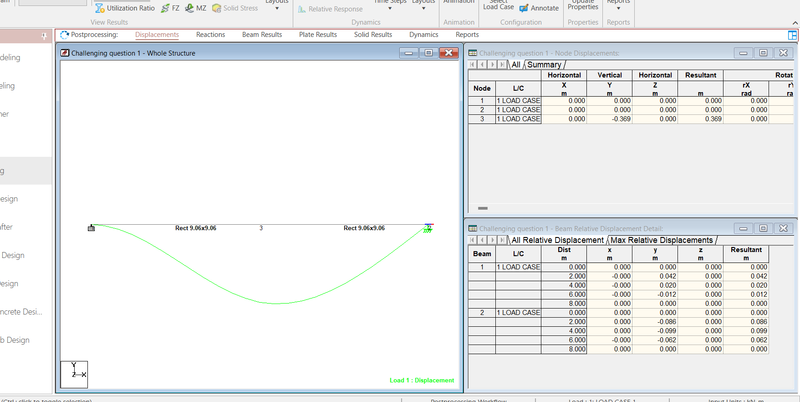Click the right support symbol on beam
The height and width of the screenshot is (402, 800).
[x=429, y=229]
